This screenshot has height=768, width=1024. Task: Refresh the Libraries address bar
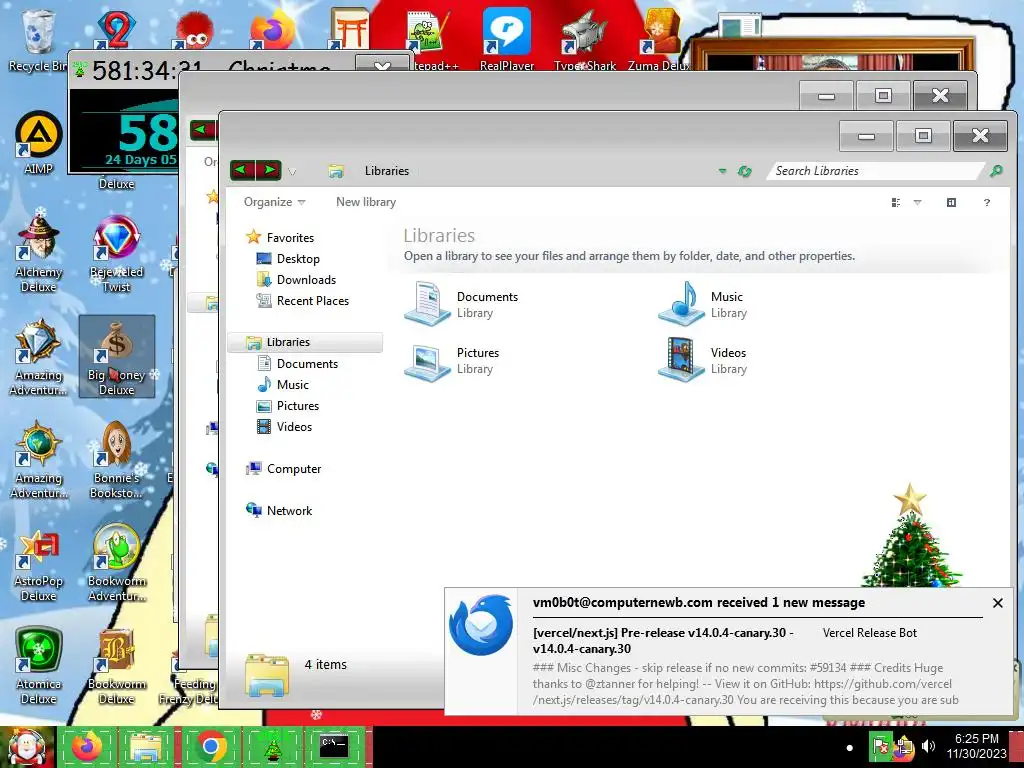click(744, 171)
